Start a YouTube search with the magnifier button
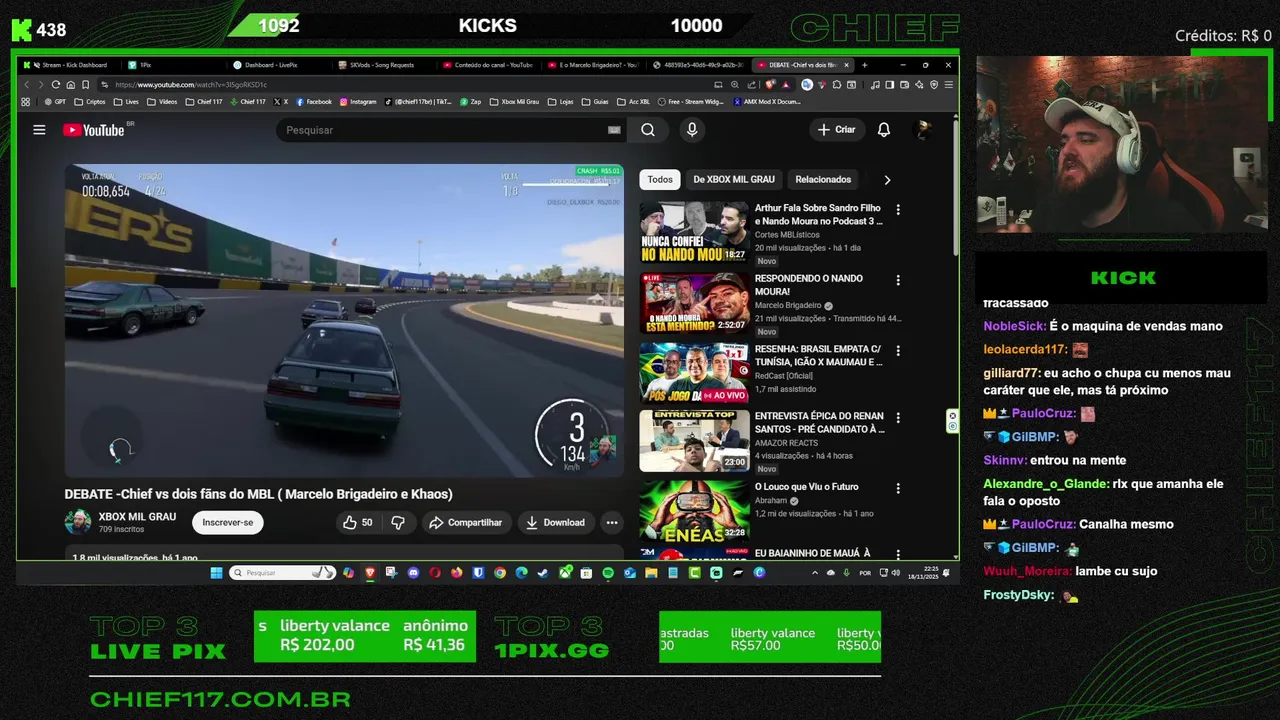This screenshot has width=1280, height=720. pos(648,130)
